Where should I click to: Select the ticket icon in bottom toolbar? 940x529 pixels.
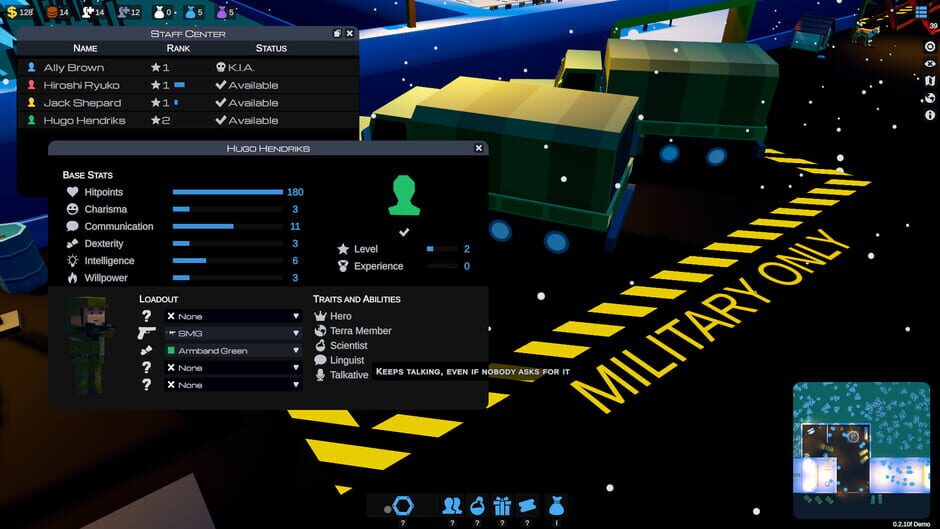click(527, 506)
